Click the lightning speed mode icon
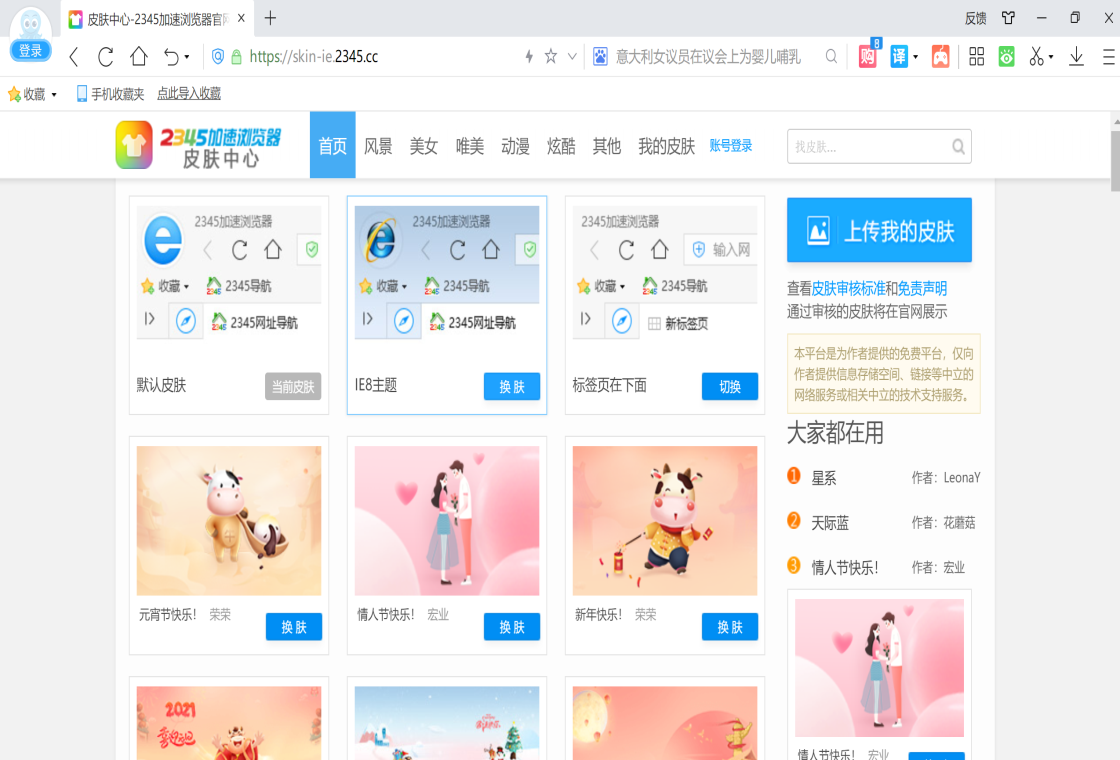1120x760 pixels. click(529, 56)
